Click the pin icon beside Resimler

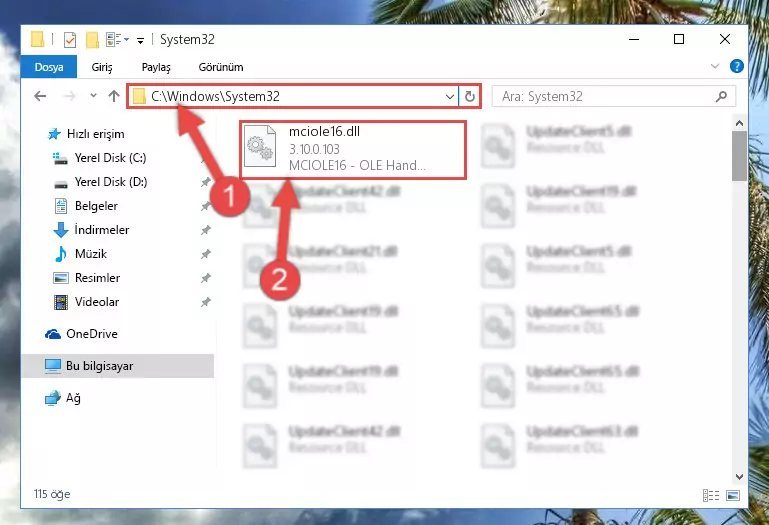[x=205, y=278]
